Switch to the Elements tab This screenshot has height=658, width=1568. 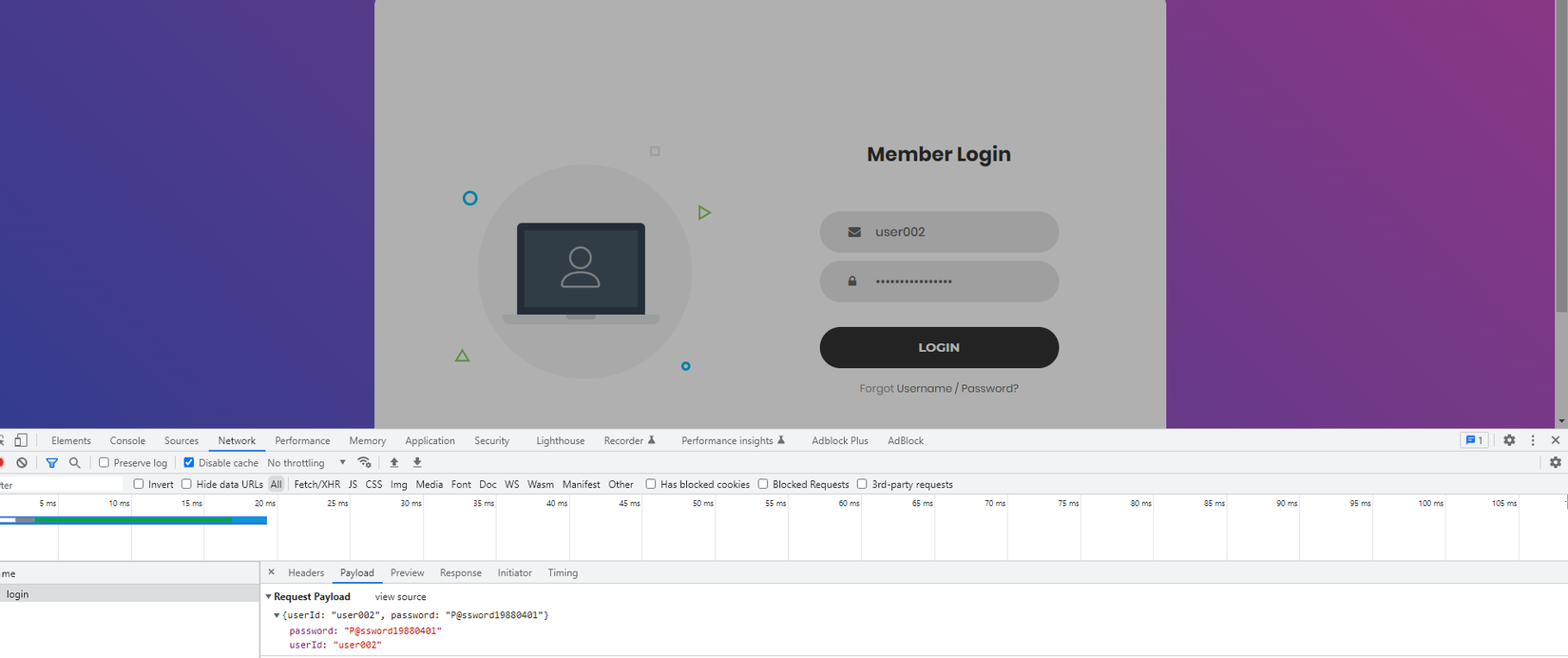pos(71,440)
